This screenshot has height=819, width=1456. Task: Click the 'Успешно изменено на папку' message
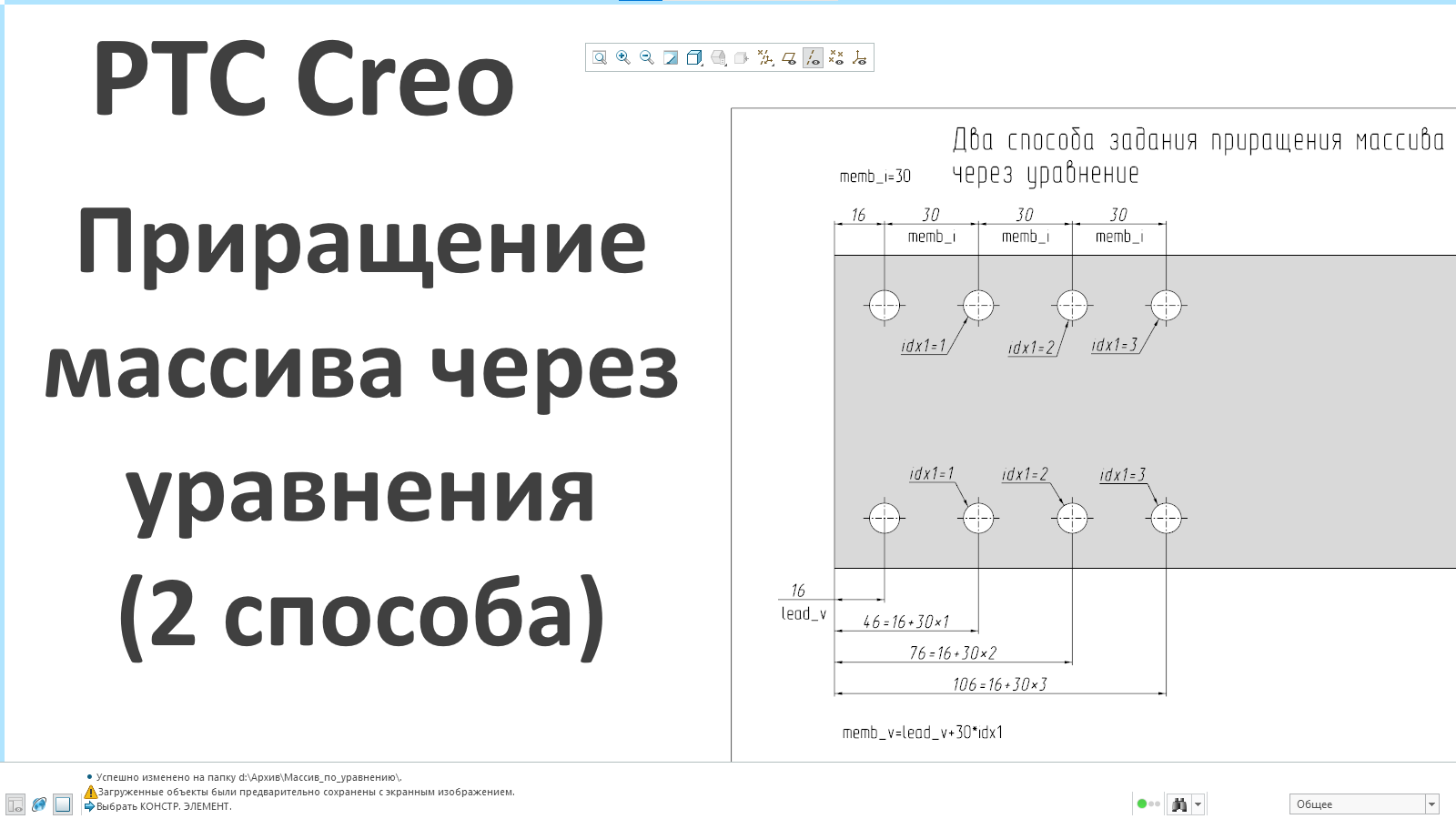(248, 777)
